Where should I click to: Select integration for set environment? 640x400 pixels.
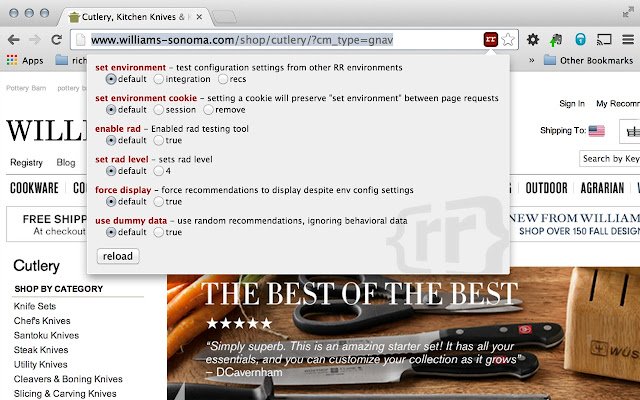[158, 79]
